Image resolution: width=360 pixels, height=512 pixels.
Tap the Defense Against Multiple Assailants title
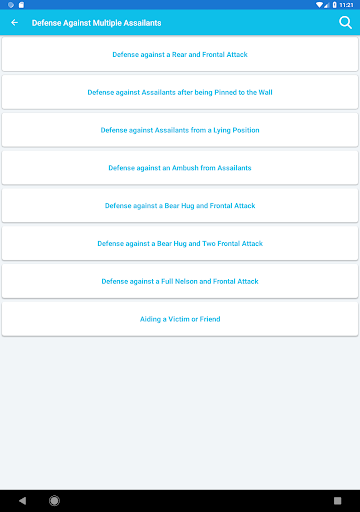(x=96, y=23)
